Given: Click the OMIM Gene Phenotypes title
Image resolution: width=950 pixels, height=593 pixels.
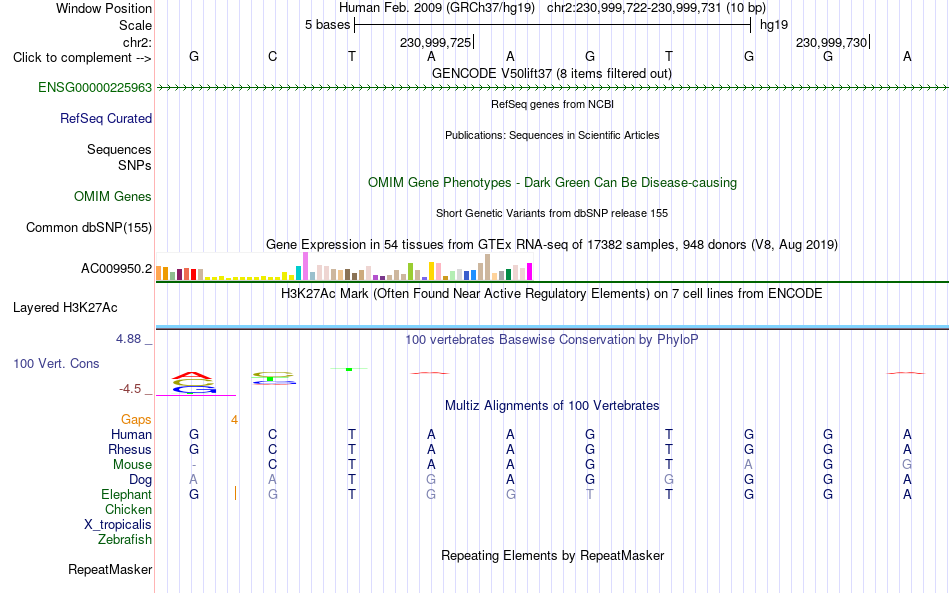Looking at the screenshot, I should tap(552, 182).
